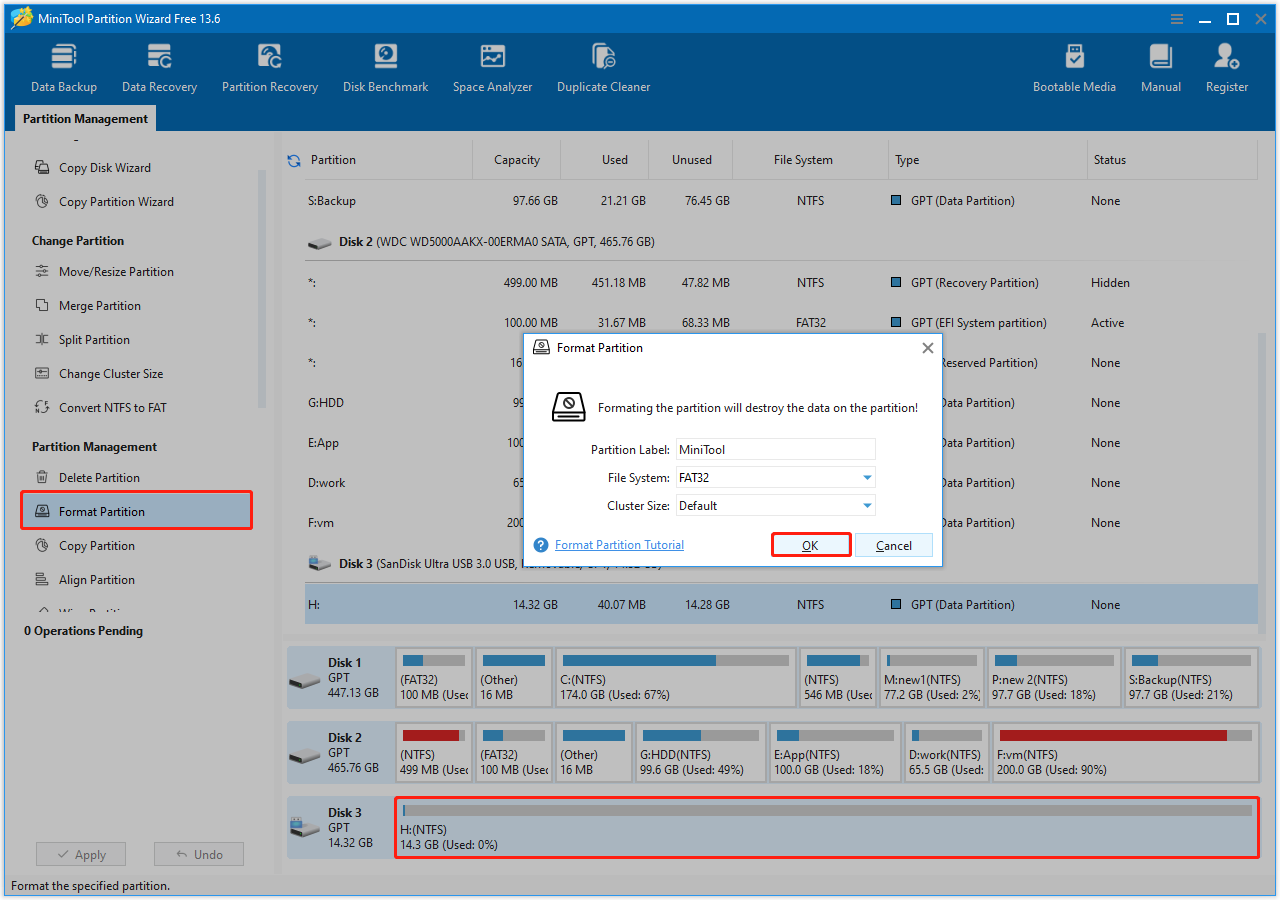Select the H: partition row
Screen dimensions: 1280x900
780,605
